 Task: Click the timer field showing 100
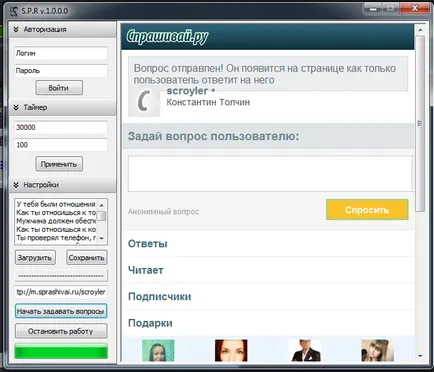coord(61,145)
